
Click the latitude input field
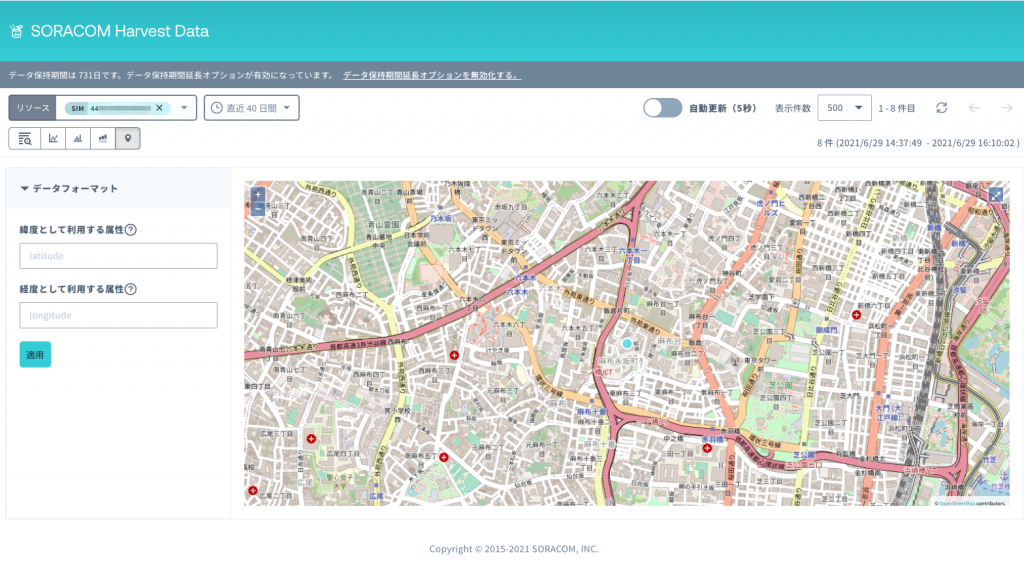tap(118, 256)
